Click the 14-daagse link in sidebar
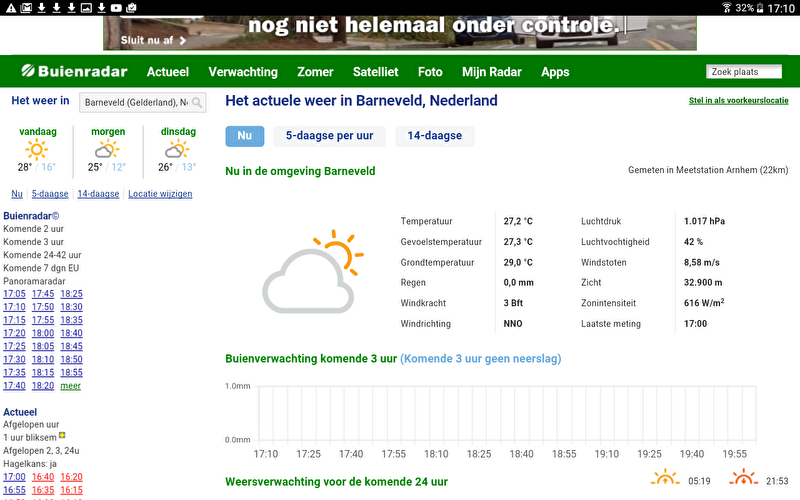This screenshot has width=800, height=500. coord(98,194)
